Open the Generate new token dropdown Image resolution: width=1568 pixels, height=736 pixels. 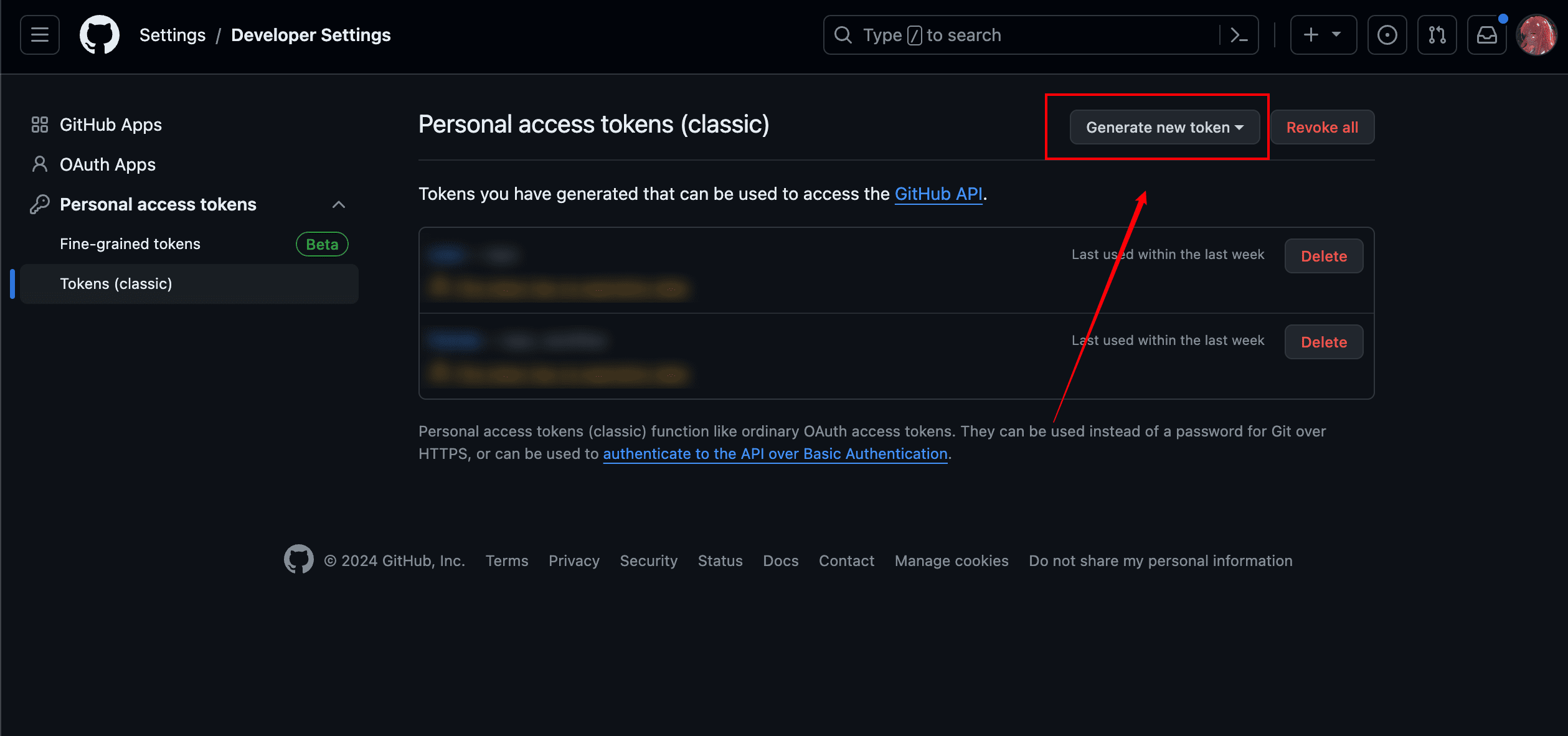(x=1164, y=127)
